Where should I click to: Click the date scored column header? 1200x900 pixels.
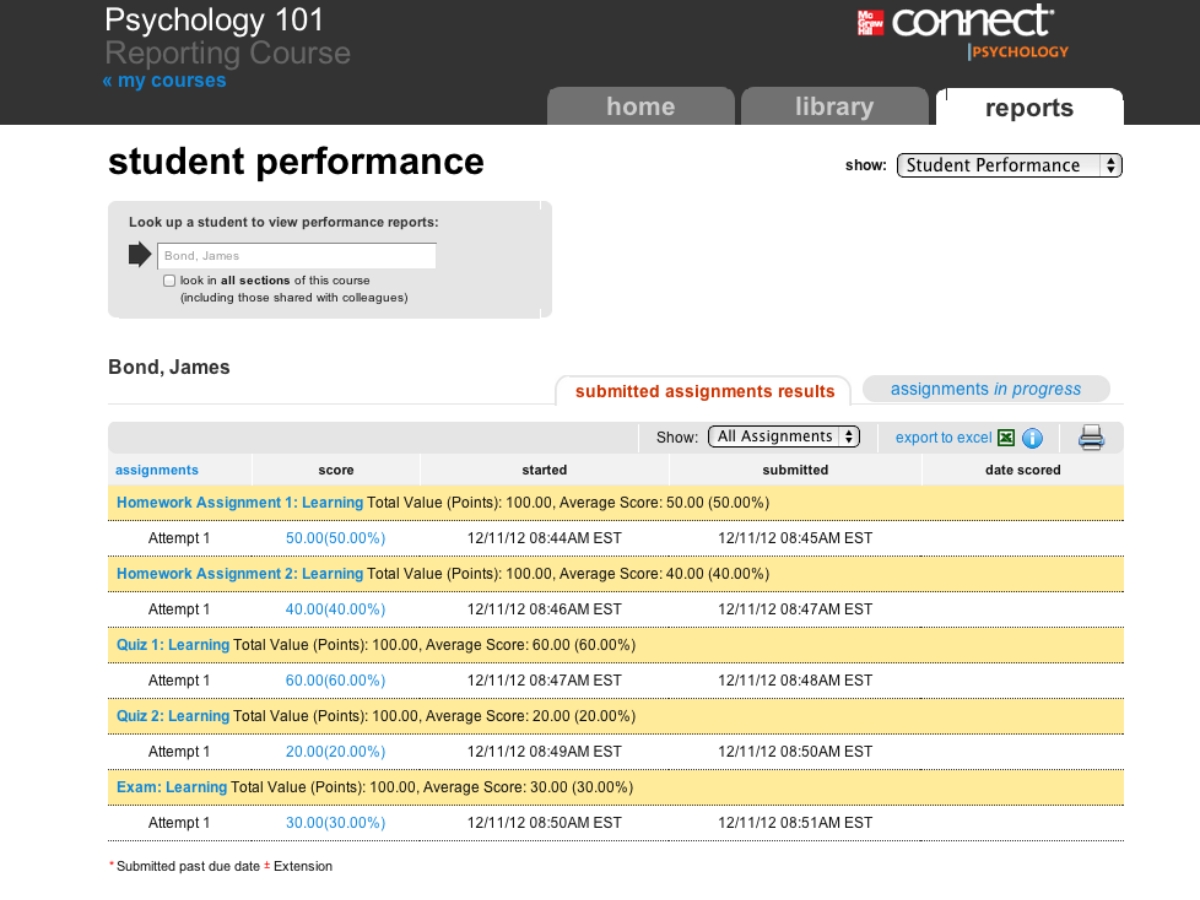[x=1023, y=470]
